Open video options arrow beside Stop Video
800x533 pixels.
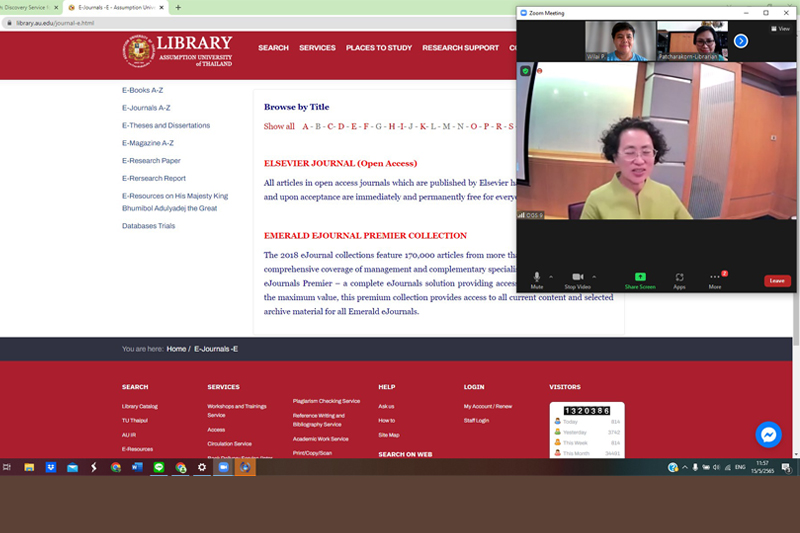pyautogui.click(x=594, y=277)
